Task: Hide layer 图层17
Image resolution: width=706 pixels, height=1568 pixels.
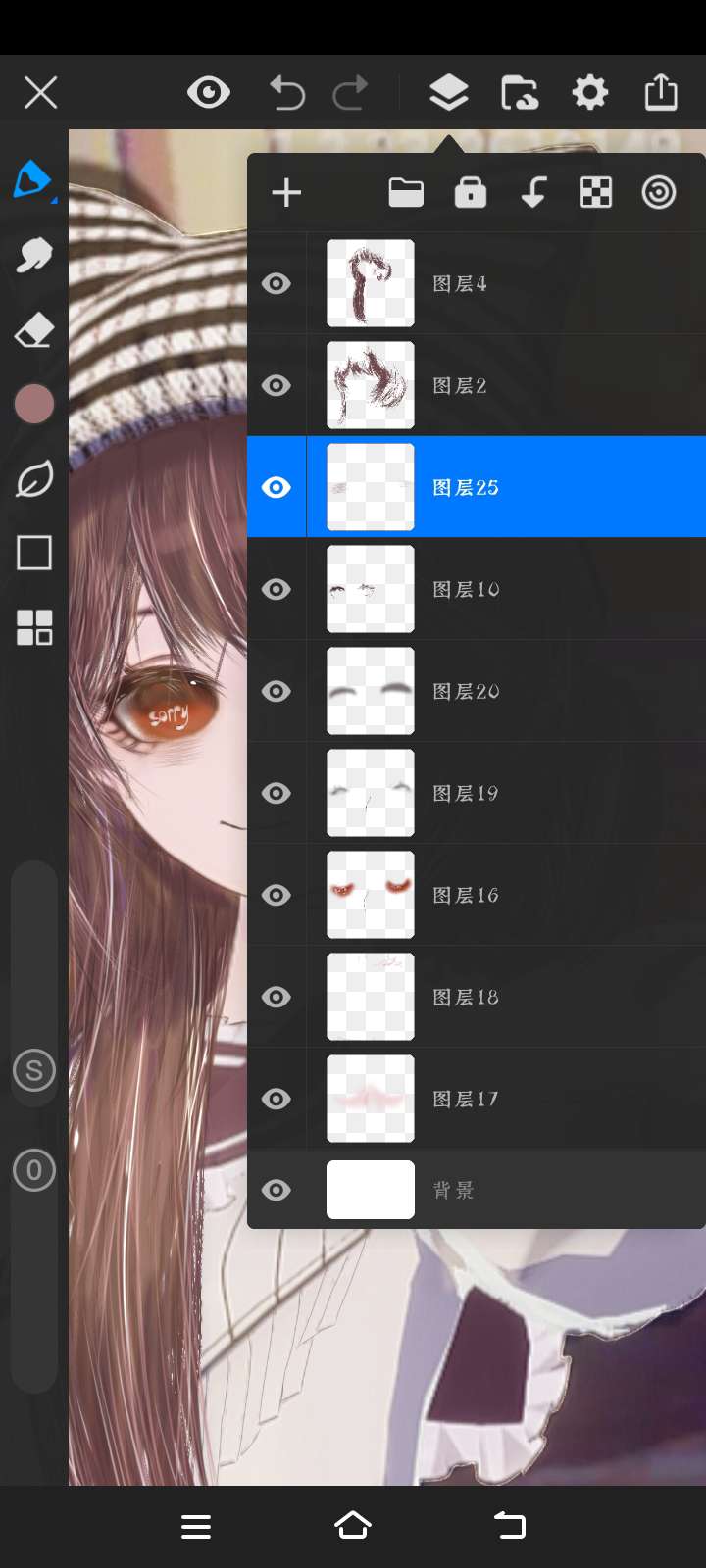Action: pos(277,1099)
